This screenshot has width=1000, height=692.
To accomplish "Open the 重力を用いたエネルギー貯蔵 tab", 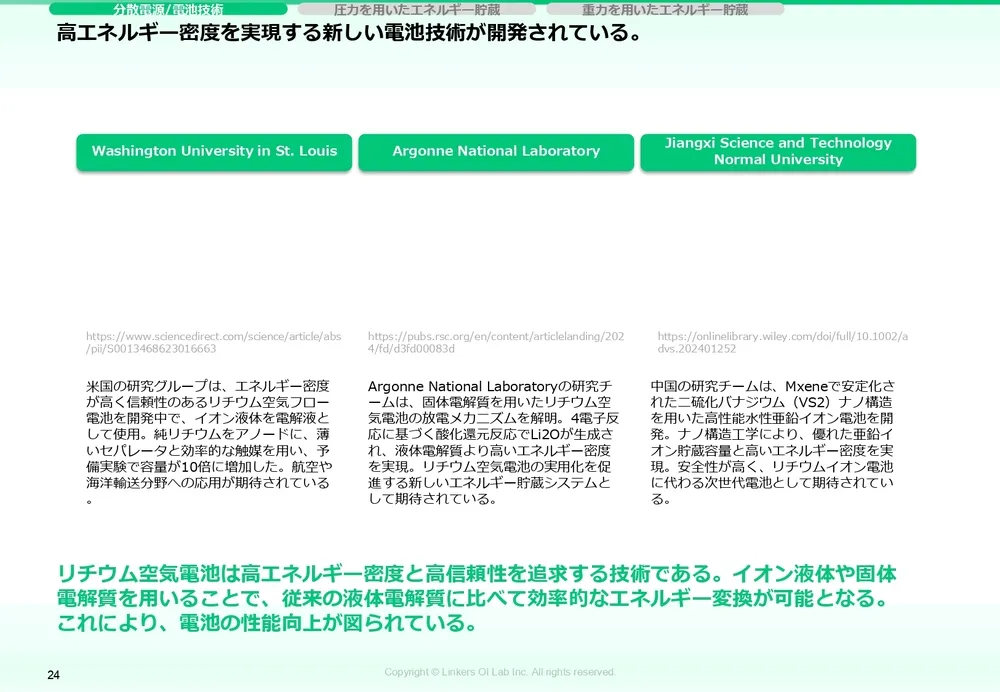I will pos(665,9).
